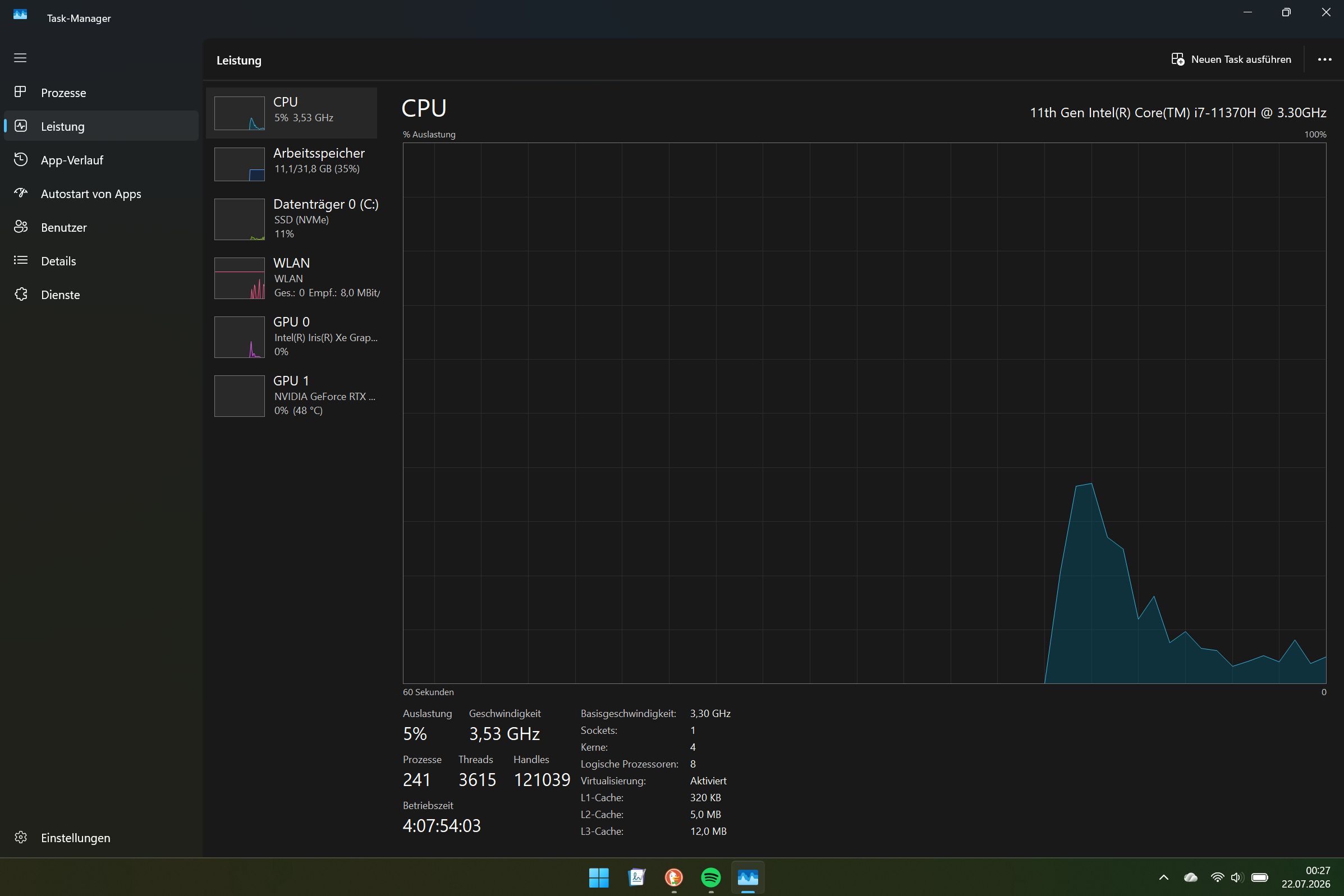Select the CPU mini graph thumbnail

240,113
